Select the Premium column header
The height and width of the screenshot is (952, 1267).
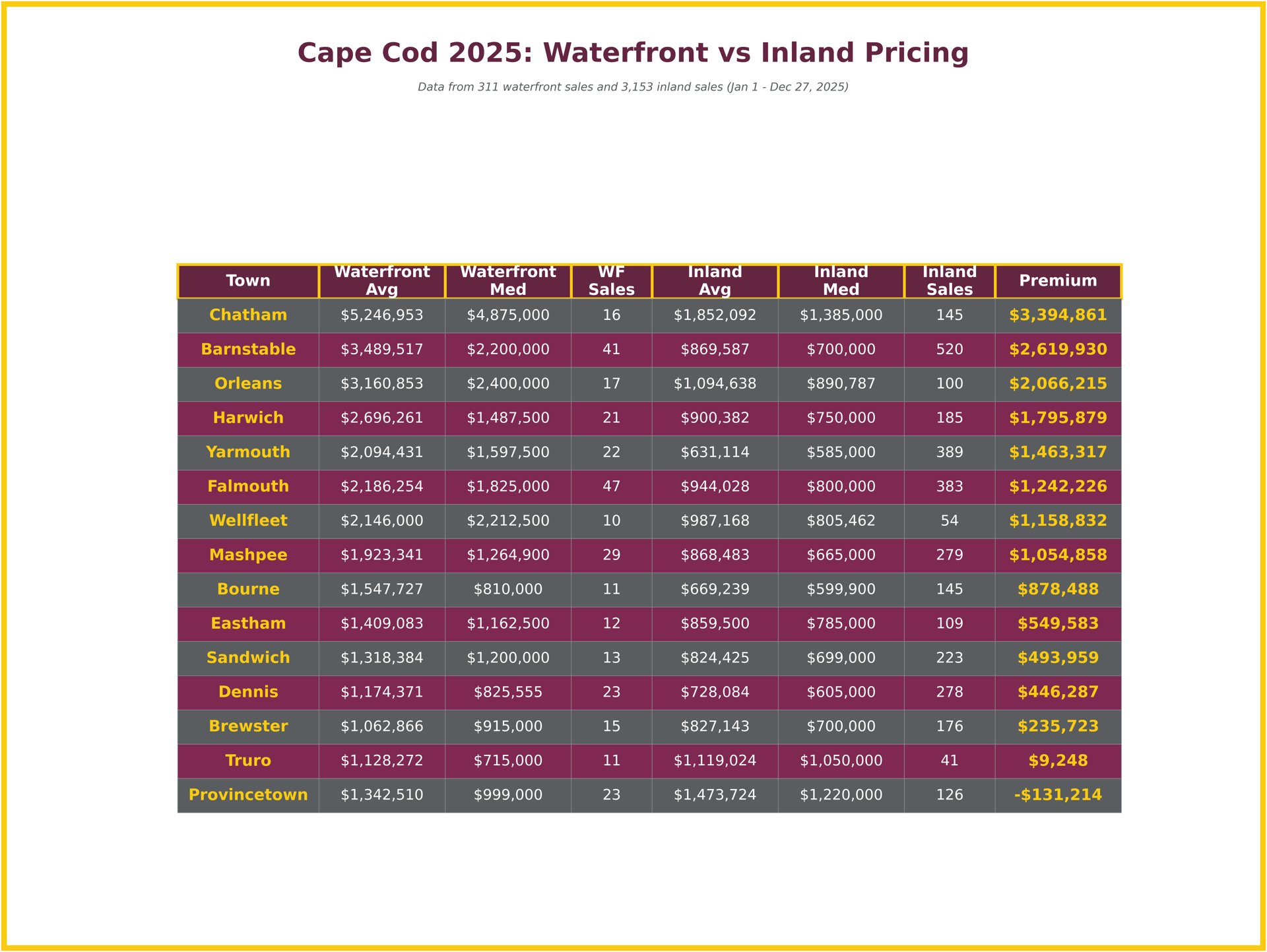(1058, 281)
